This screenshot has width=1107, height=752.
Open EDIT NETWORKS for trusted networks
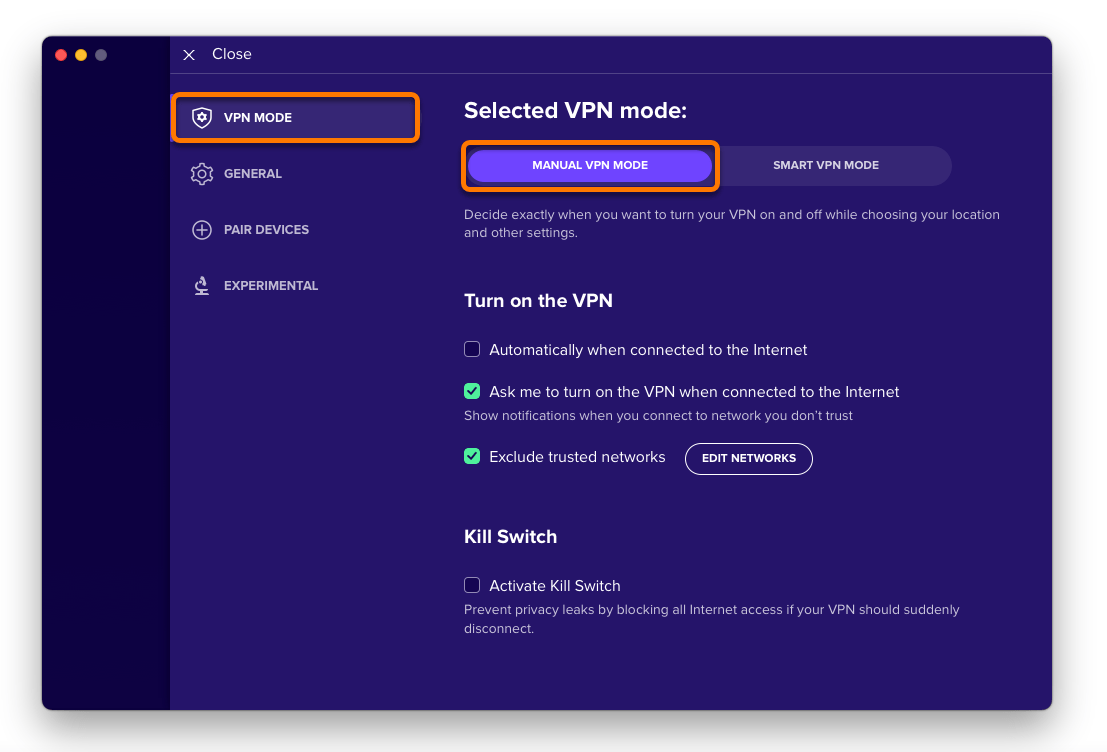coord(748,458)
